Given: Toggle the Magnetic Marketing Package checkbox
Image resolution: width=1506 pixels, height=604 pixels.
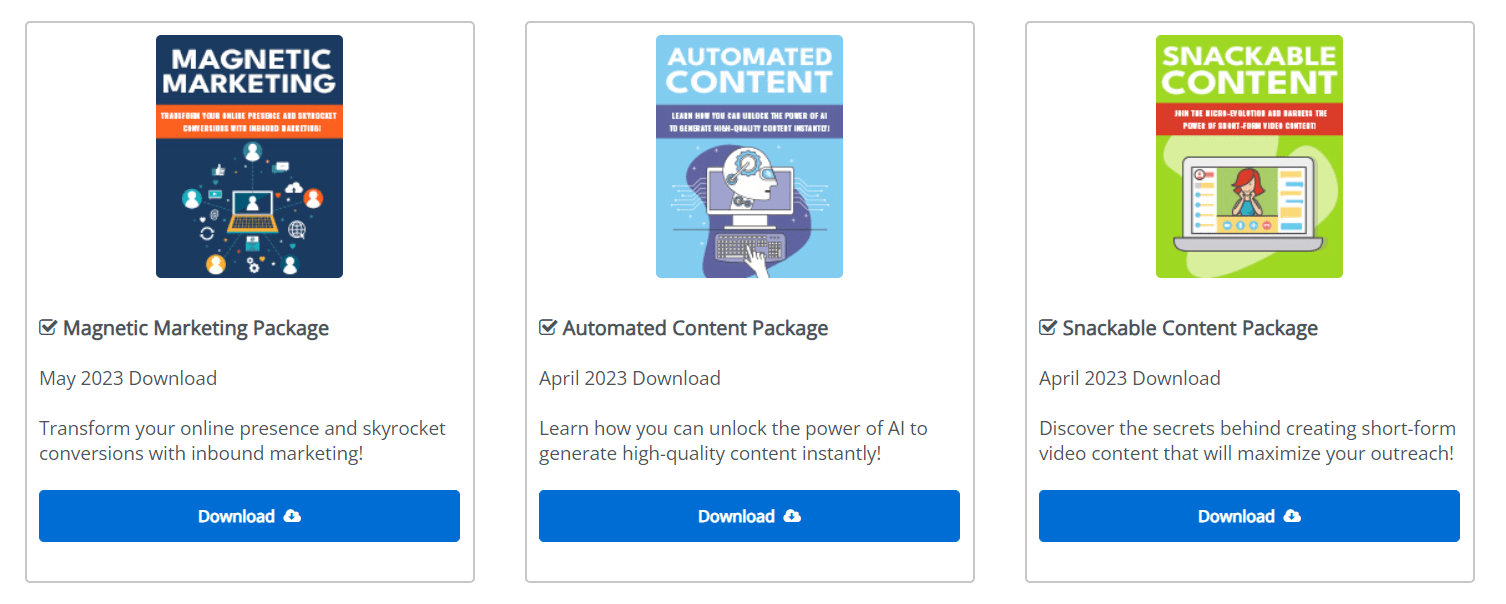Looking at the screenshot, I should point(48,328).
